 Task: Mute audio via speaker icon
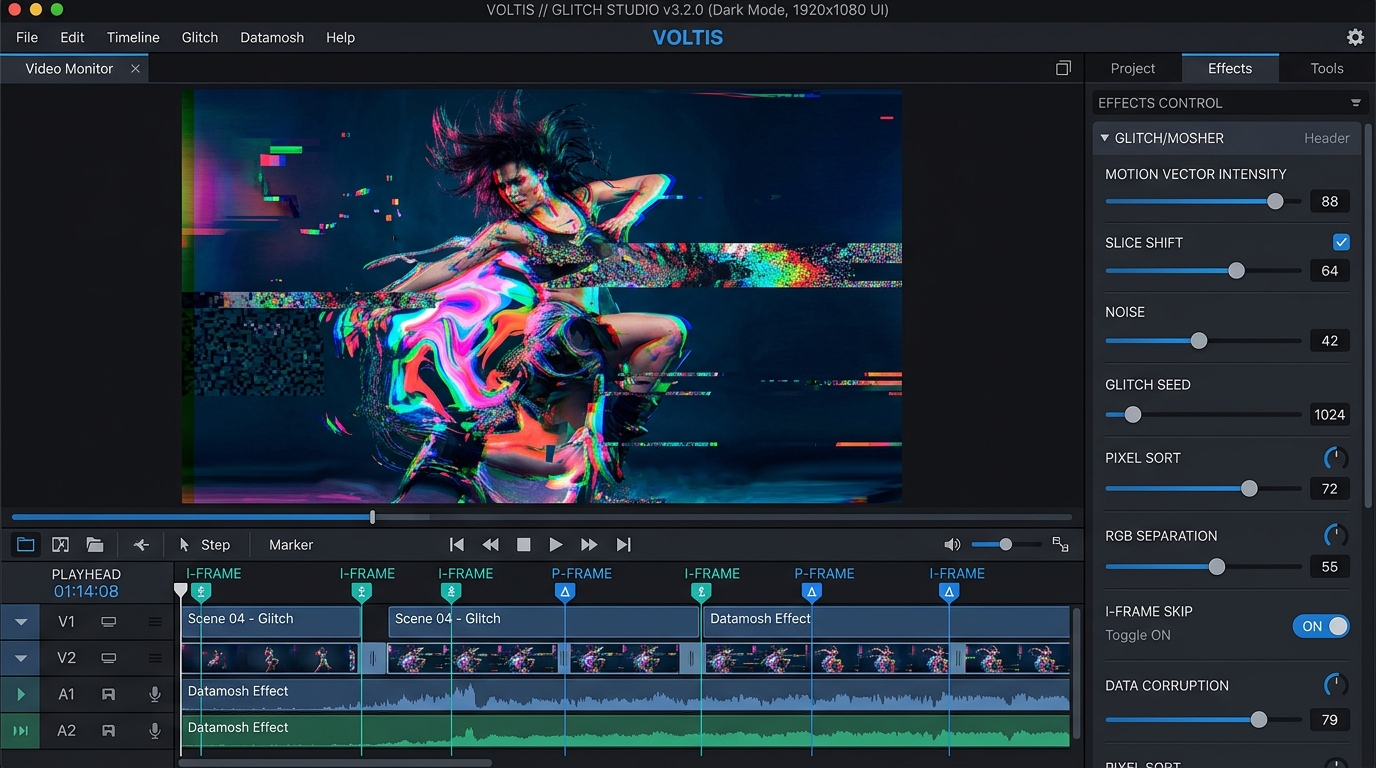pyautogui.click(x=952, y=545)
